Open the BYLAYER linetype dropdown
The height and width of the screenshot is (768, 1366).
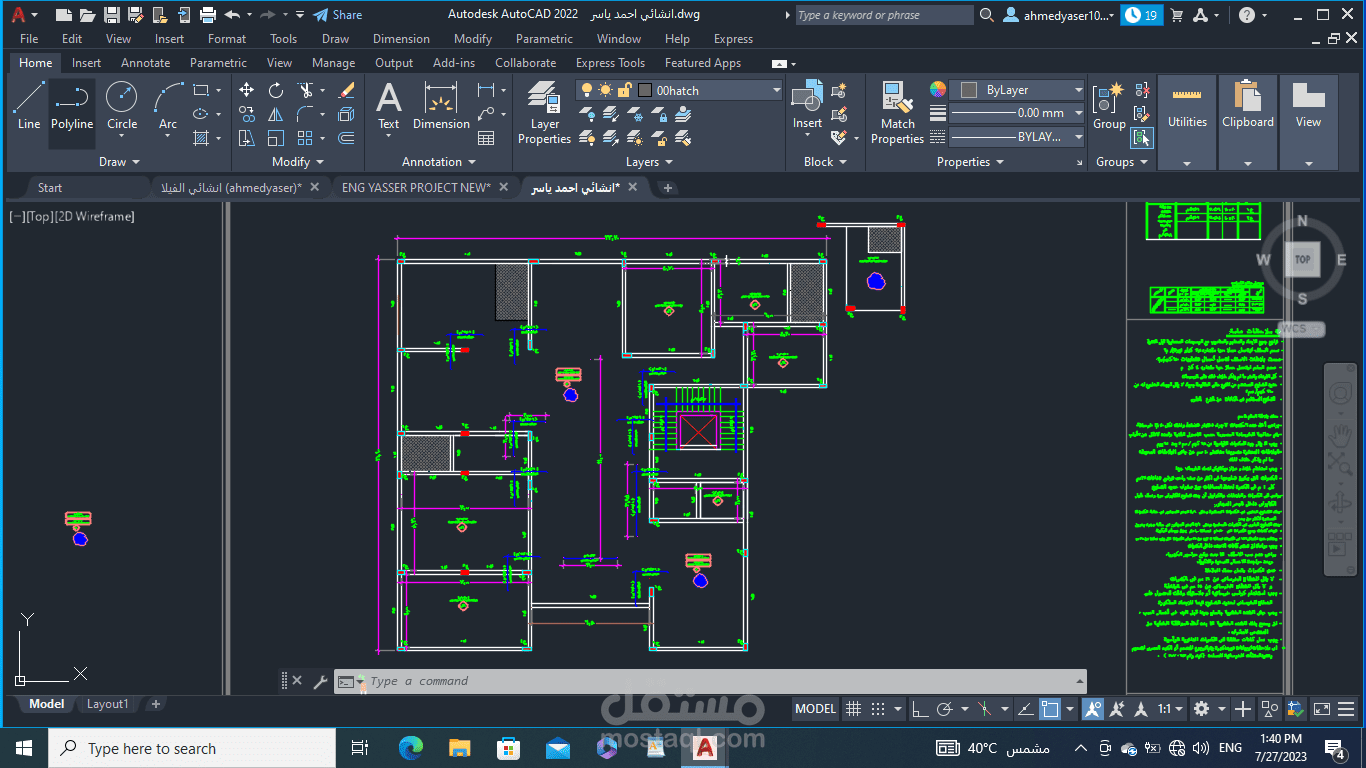click(1078, 137)
